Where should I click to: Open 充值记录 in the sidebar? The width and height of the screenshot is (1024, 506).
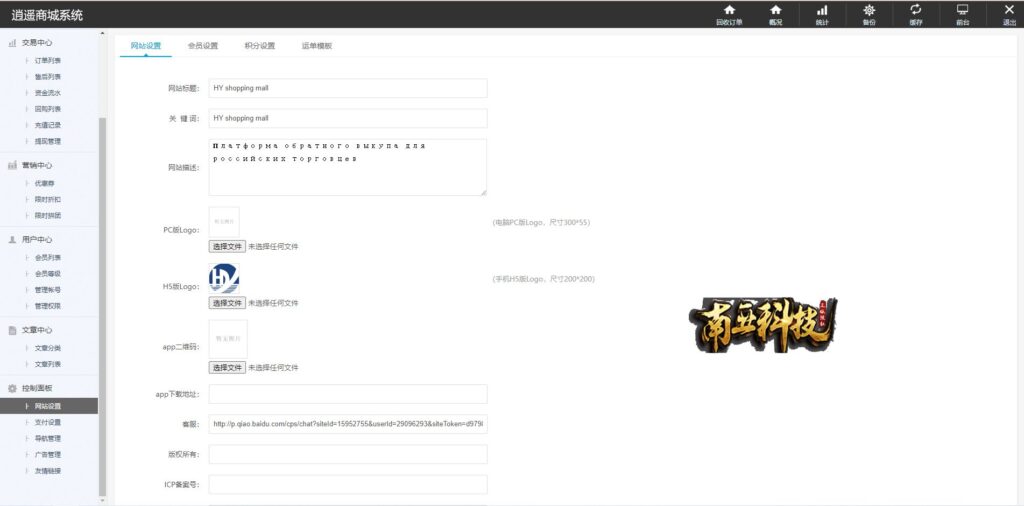[48, 125]
